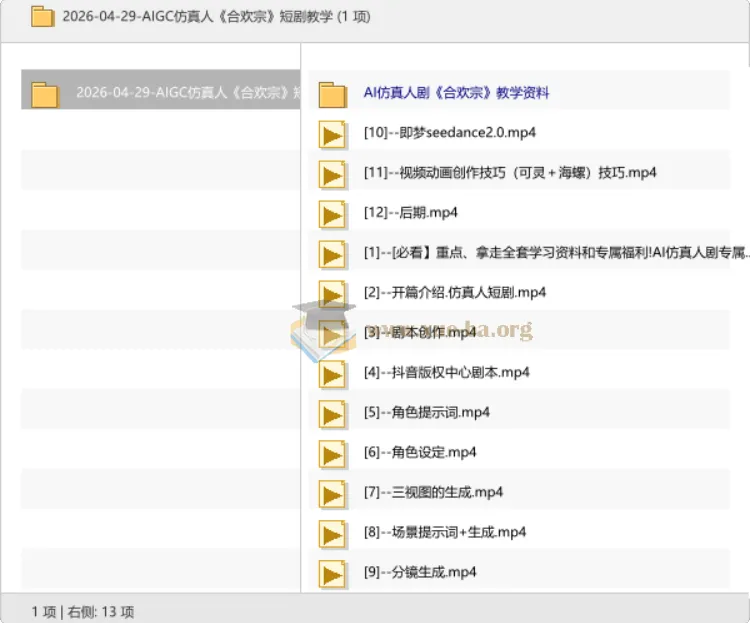Select file name [12]--后期.mp4
This screenshot has width=750, height=623.
[x=410, y=212]
